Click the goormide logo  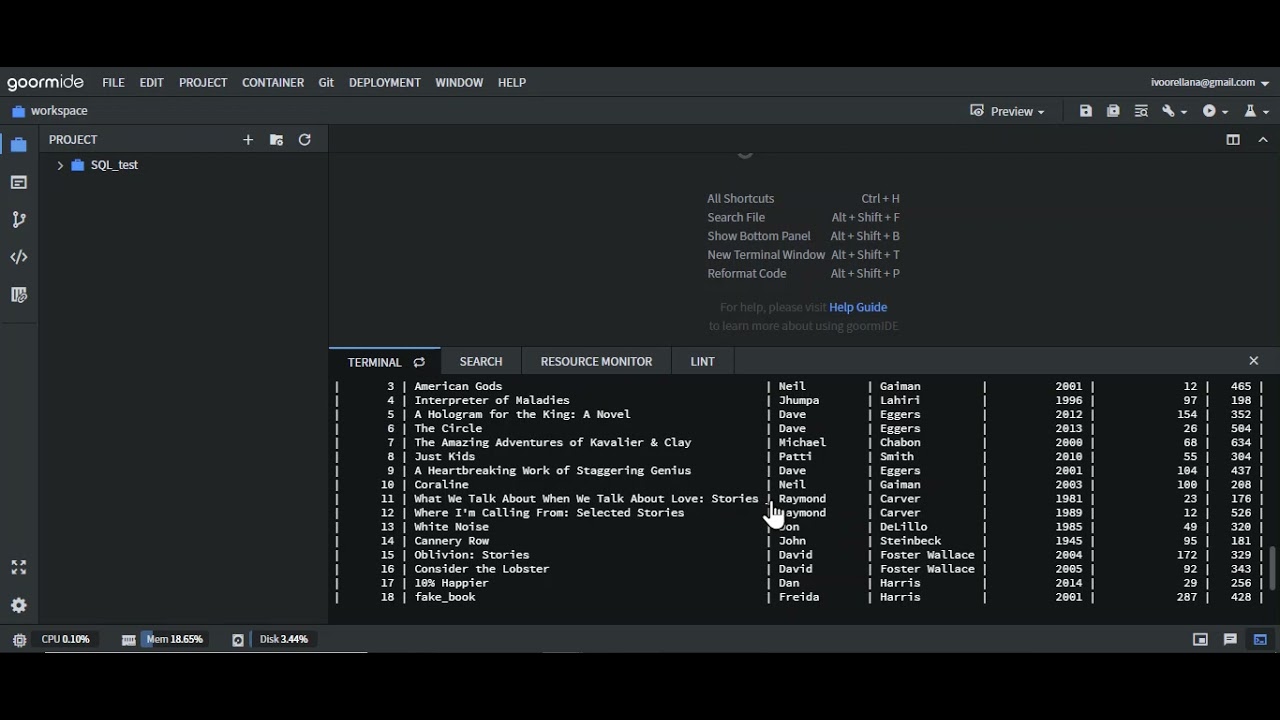[45, 83]
